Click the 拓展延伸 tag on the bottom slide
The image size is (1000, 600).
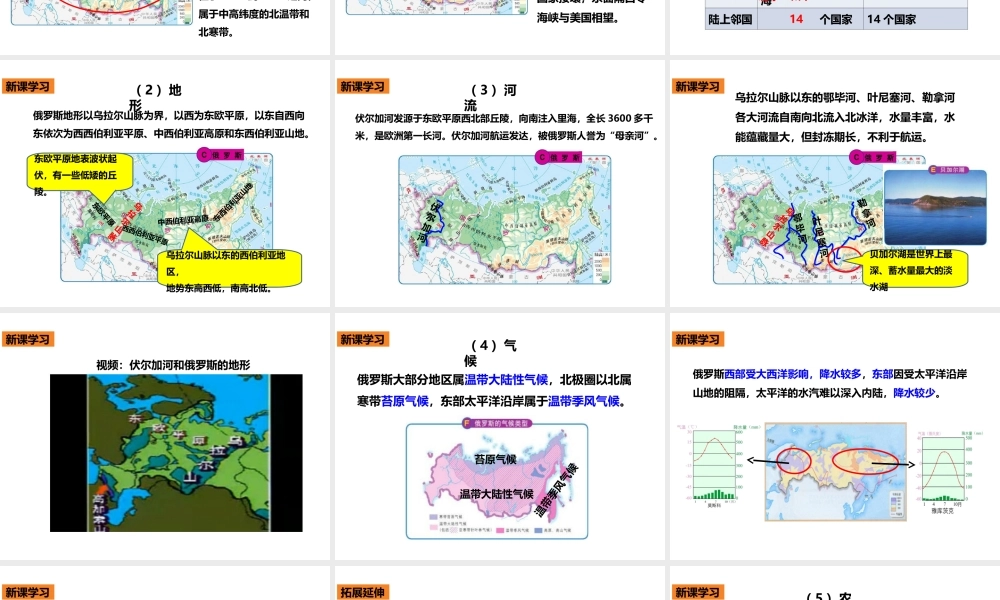[x=362, y=592]
